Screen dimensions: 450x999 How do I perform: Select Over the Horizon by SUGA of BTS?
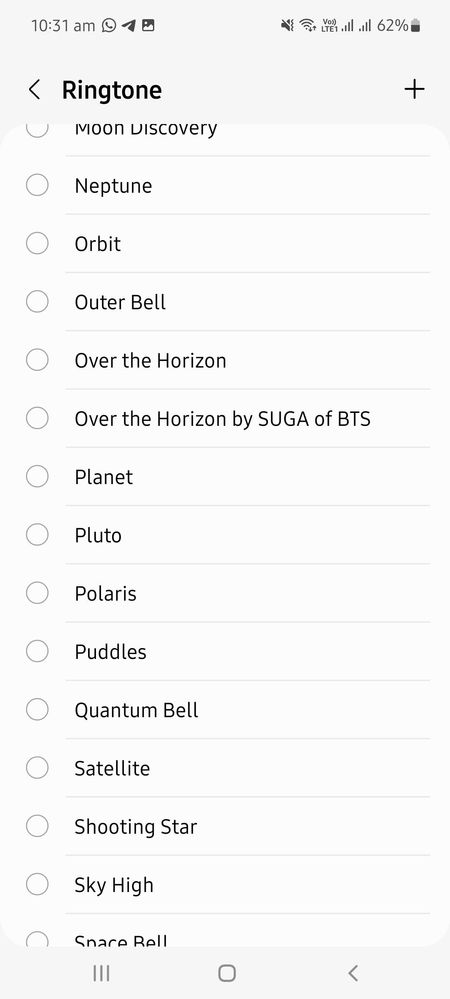click(225, 419)
